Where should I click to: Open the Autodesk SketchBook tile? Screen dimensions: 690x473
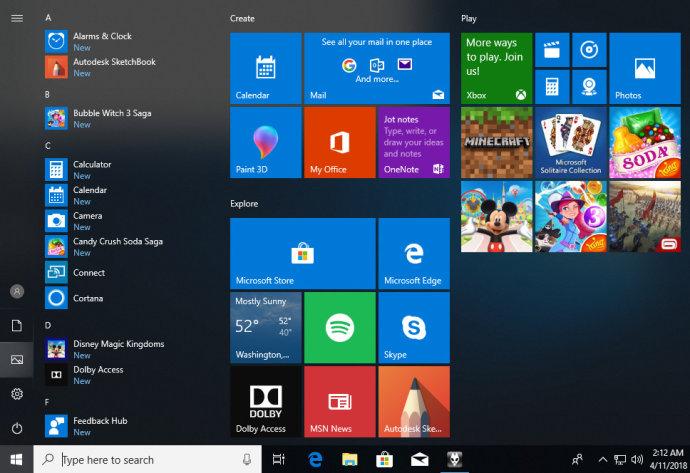[x=414, y=402]
